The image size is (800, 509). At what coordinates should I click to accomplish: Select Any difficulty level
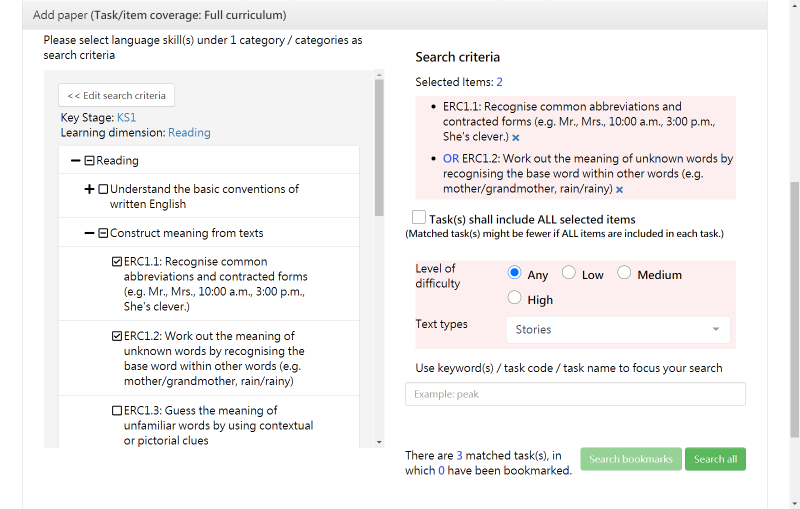pos(515,273)
